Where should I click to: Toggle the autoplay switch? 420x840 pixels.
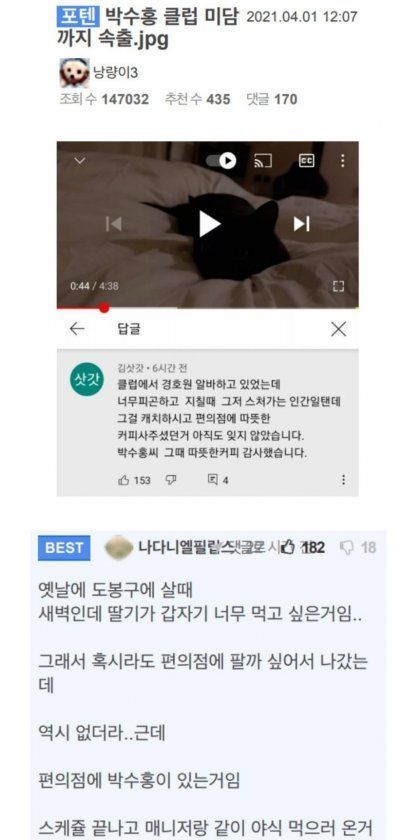click(221, 160)
